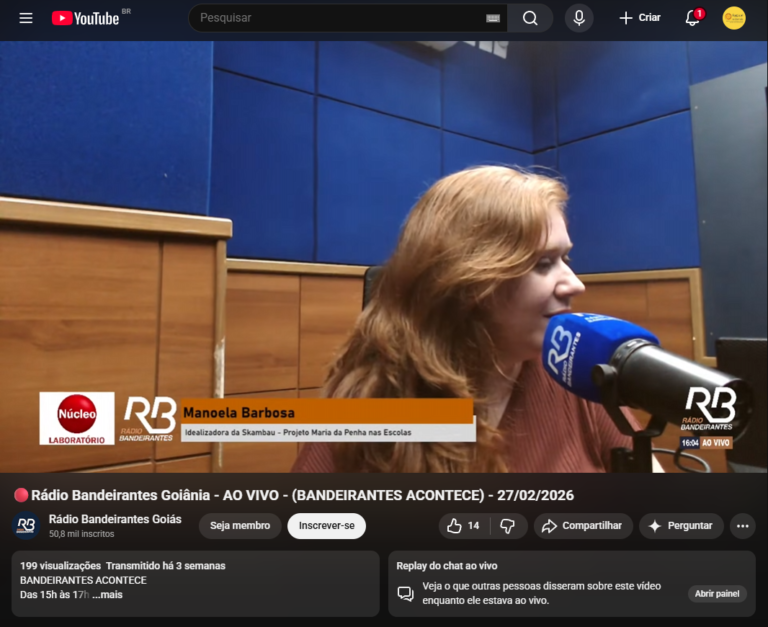Open the hamburger guide menu
The width and height of the screenshot is (768, 627).
click(x=26, y=18)
